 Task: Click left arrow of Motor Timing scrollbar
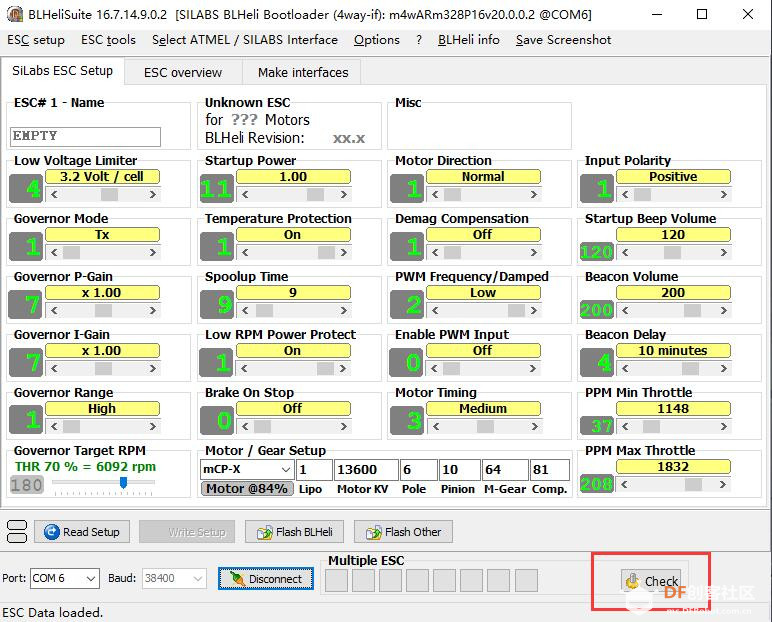(436, 426)
